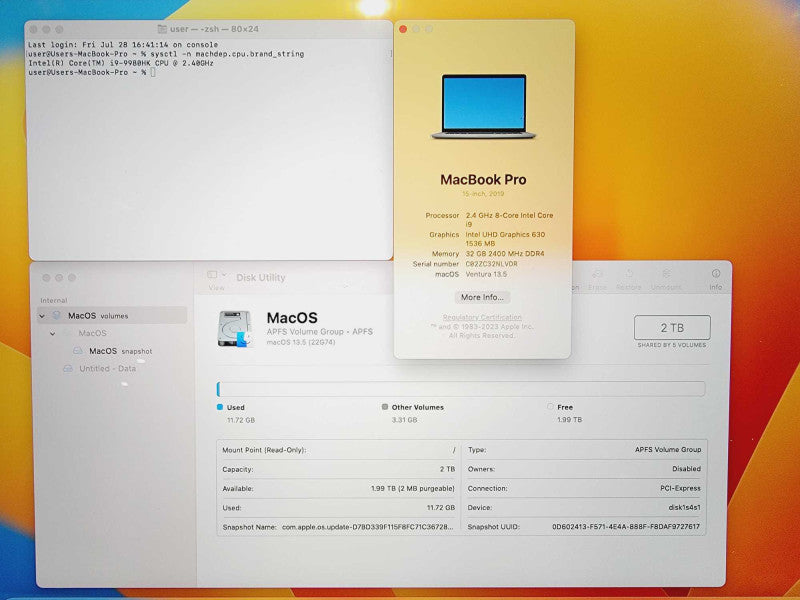
Task: Click the disk icon beside MacOS snapshot
Action: tap(78, 351)
